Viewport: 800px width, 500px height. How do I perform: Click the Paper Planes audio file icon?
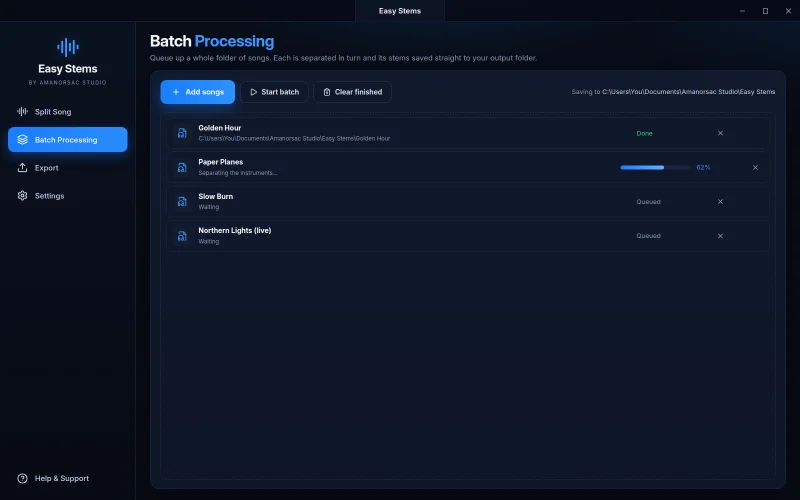182,167
